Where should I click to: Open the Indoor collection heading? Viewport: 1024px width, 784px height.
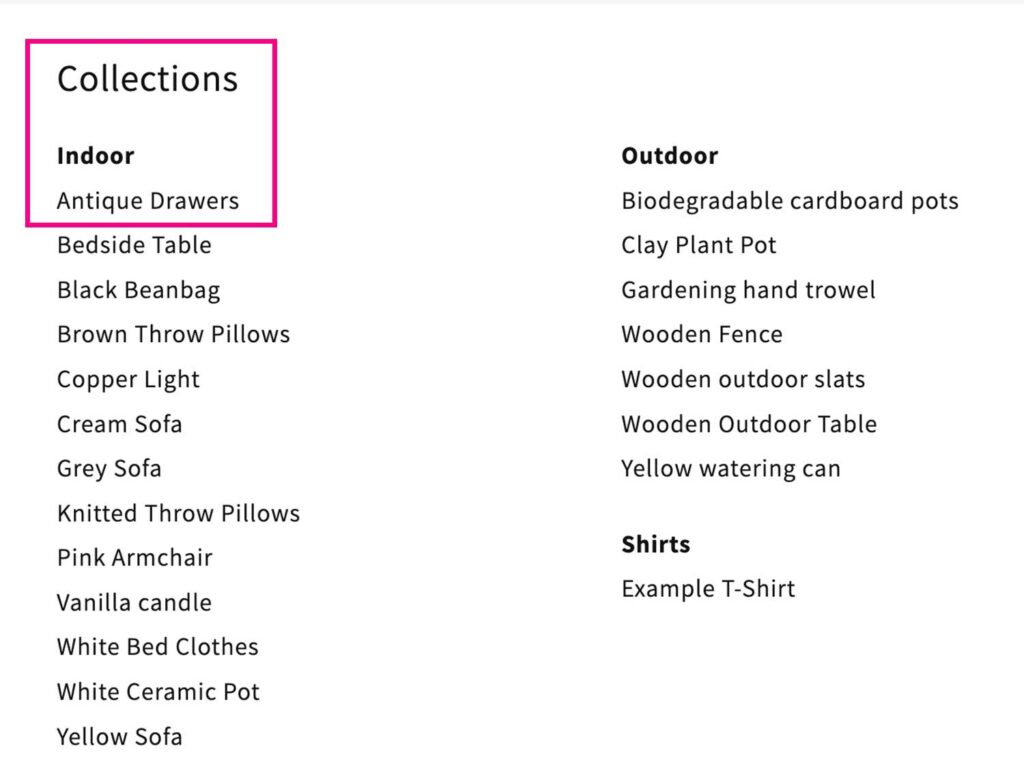coord(95,156)
